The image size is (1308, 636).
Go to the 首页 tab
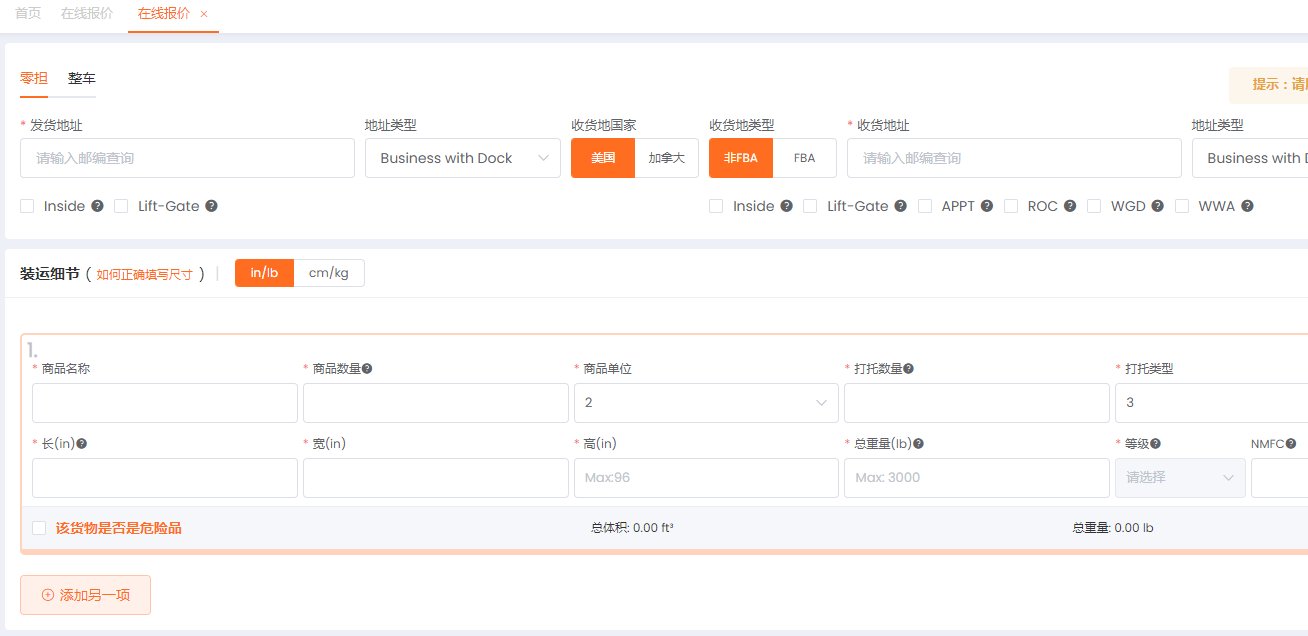28,14
